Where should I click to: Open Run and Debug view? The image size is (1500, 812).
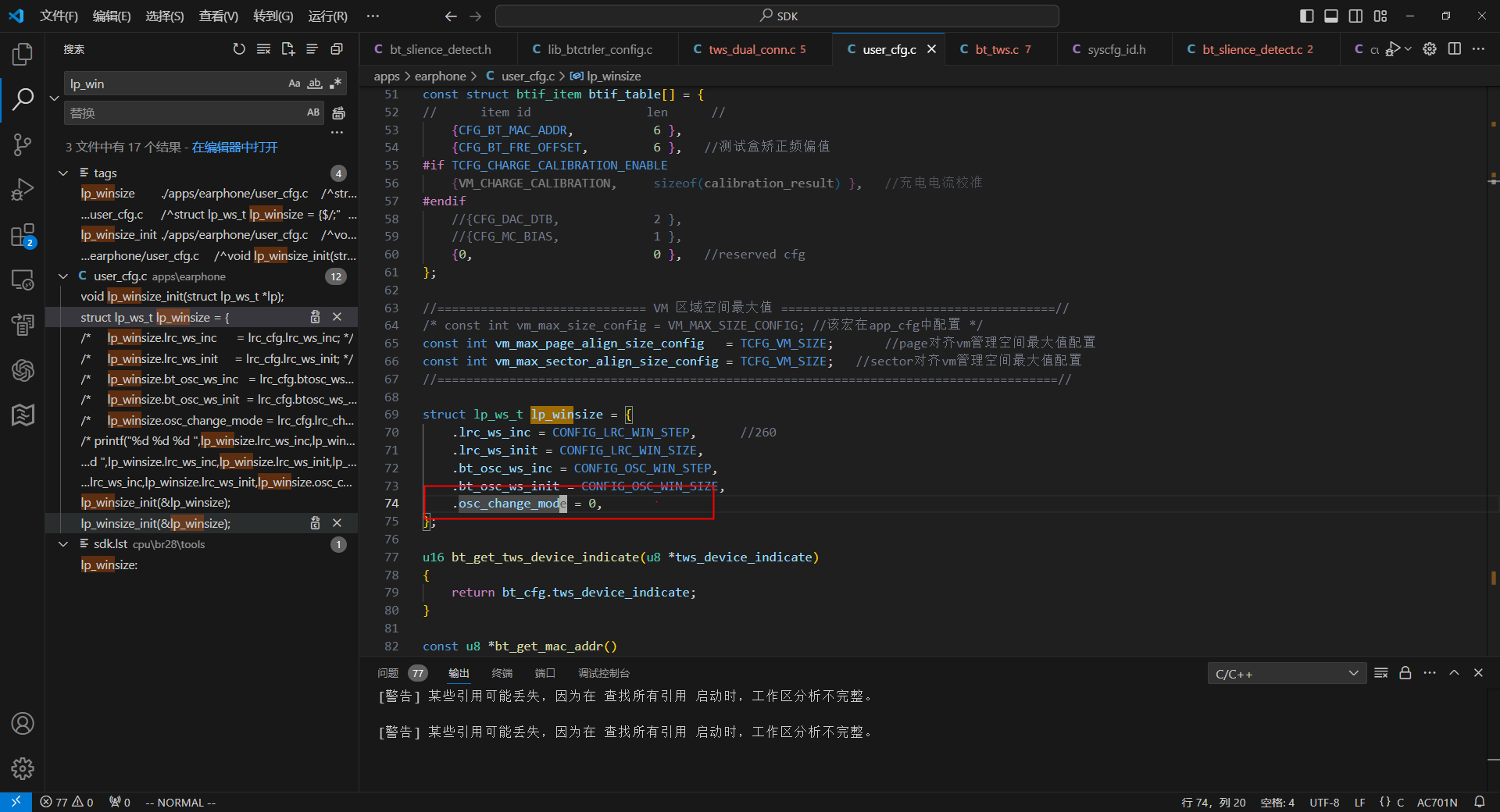click(x=23, y=190)
